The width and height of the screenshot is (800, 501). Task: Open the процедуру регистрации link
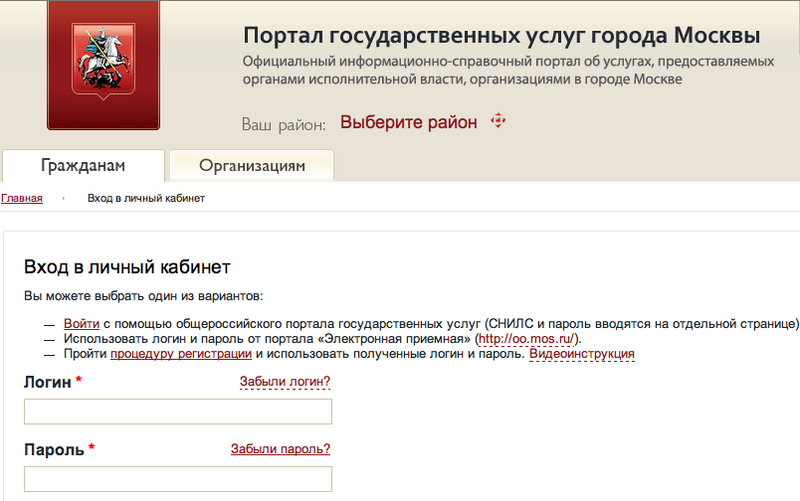pos(180,354)
